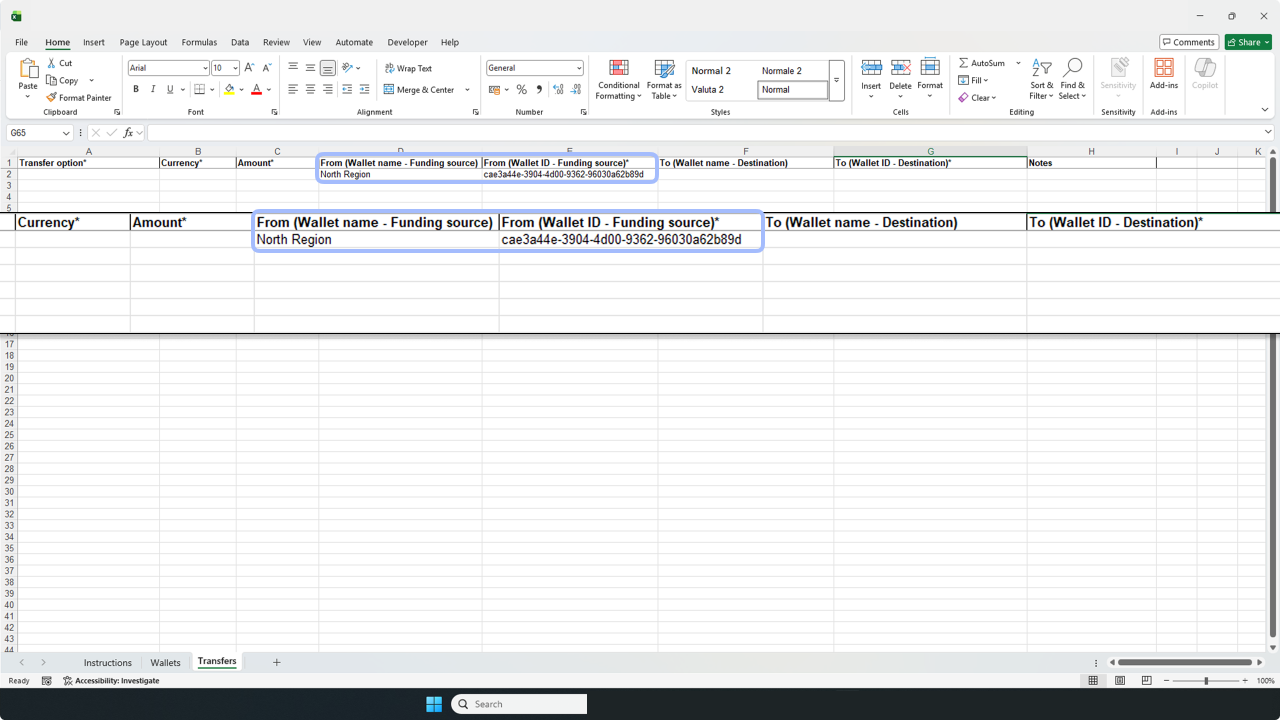Open Sort & Filter icon
The height and width of the screenshot is (720, 1280).
[1042, 68]
